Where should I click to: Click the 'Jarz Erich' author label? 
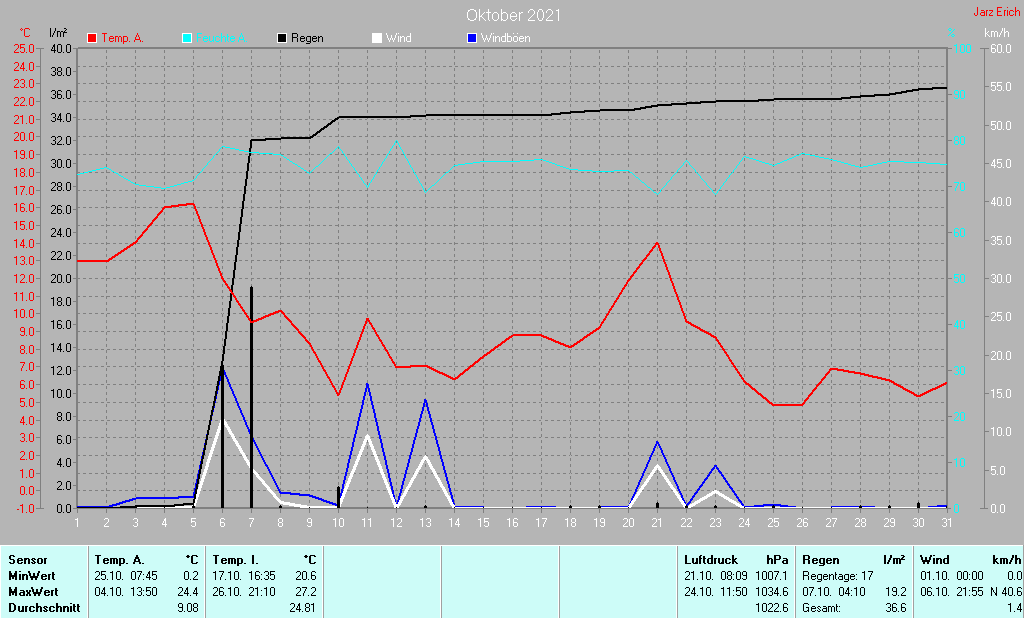pyautogui.click(x=996, y=12)
